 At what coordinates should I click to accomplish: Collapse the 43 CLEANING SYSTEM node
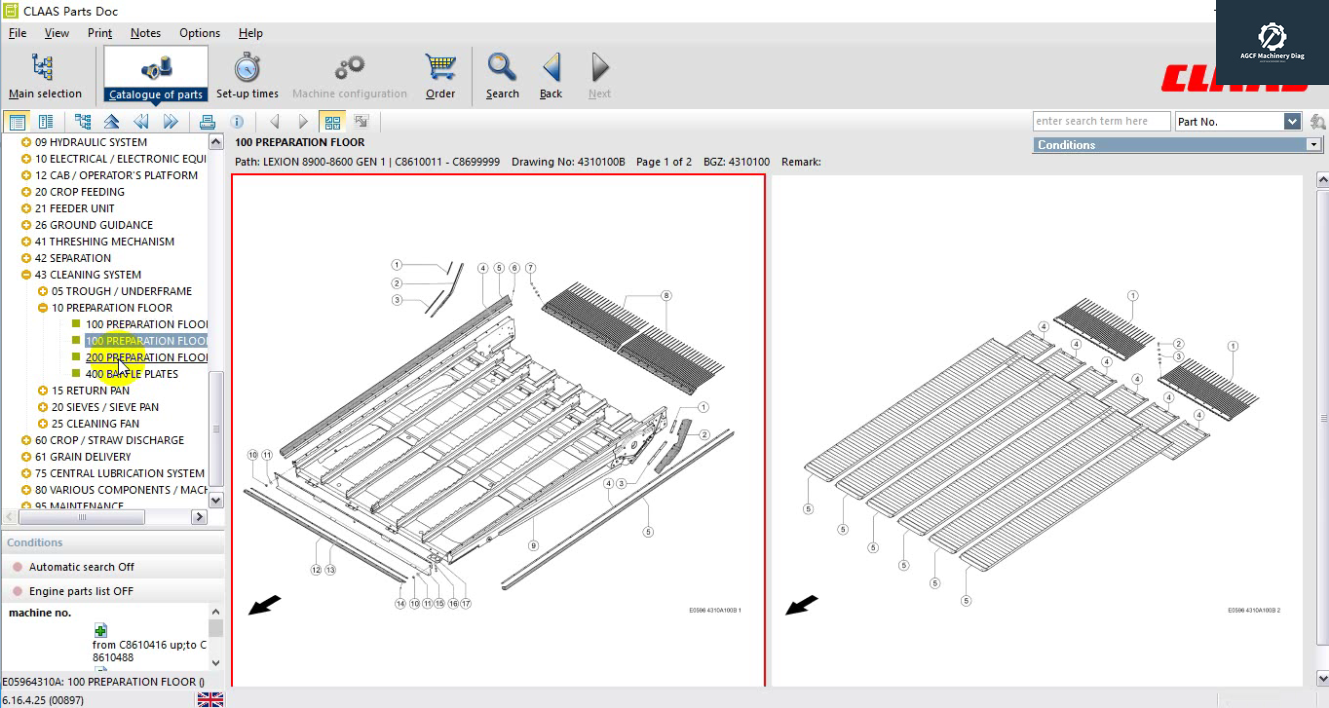click(x=26, y=275)
